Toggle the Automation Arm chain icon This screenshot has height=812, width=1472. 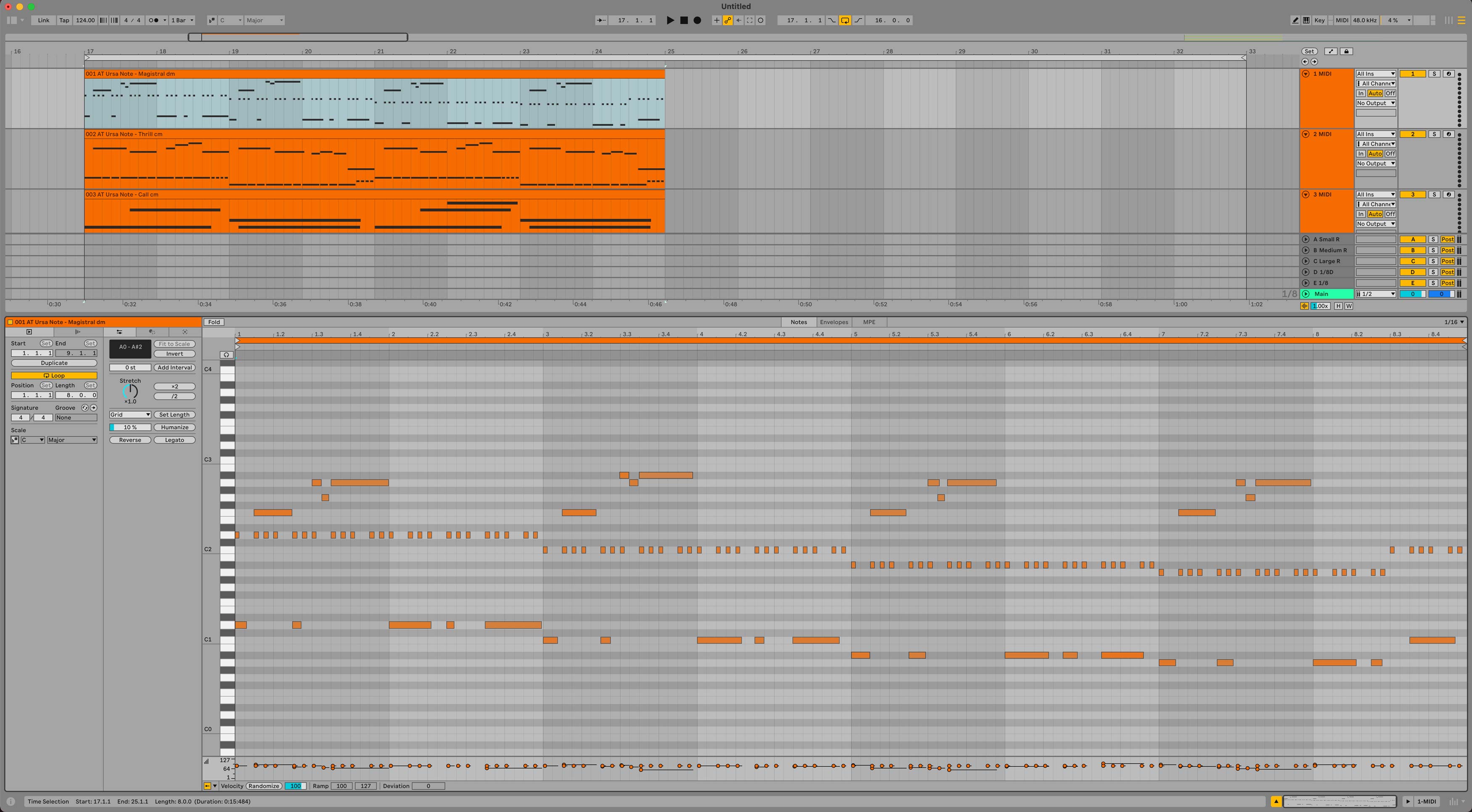[728, 20]
